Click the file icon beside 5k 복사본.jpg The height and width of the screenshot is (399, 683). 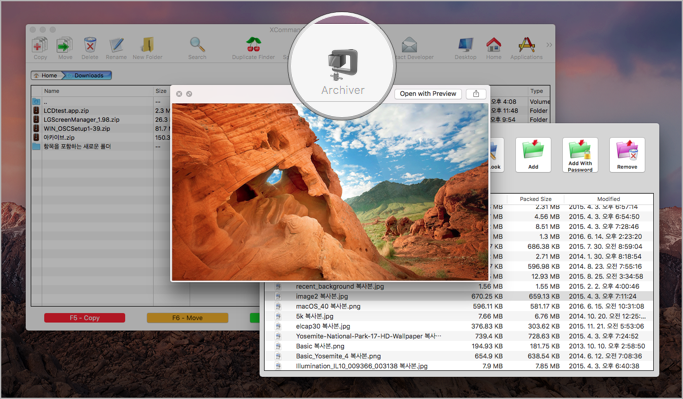point(278,316)
